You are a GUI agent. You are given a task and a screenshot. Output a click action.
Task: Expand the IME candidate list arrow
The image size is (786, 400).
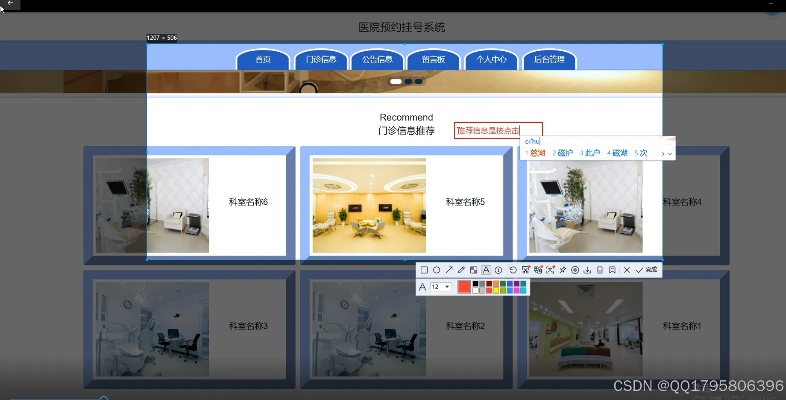coord(669,153)
